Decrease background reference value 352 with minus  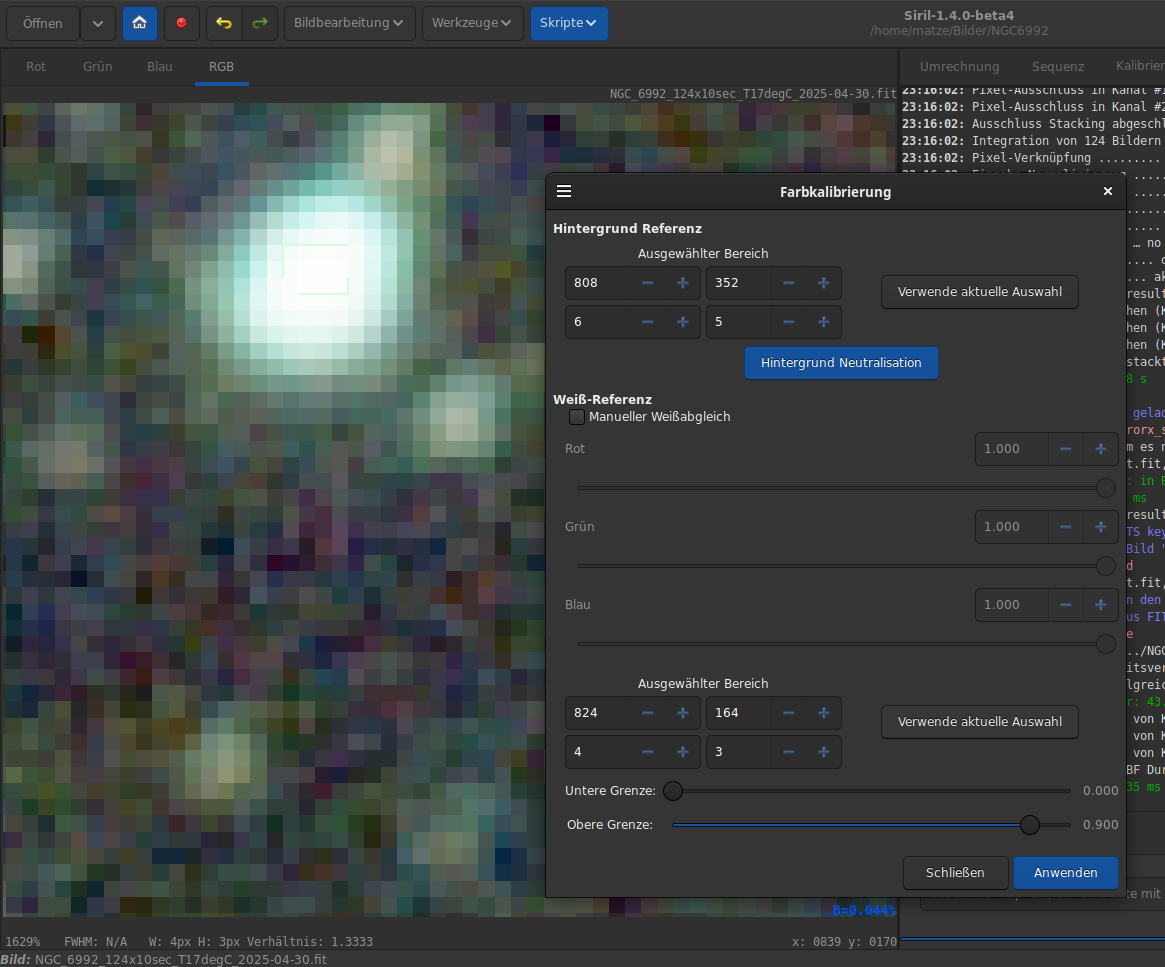coord(789,283)
